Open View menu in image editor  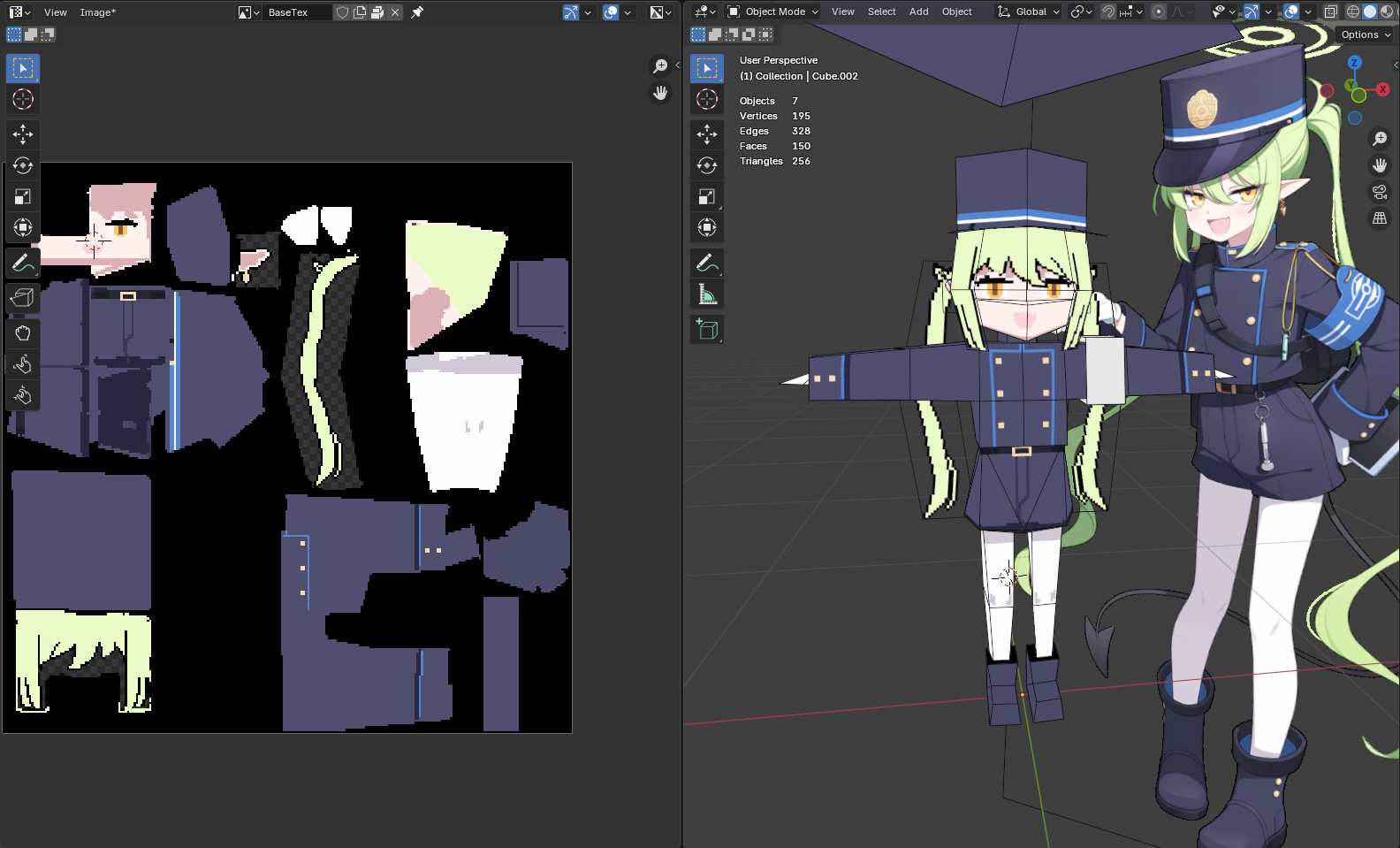pyautogui.click(x=56, y=12)
